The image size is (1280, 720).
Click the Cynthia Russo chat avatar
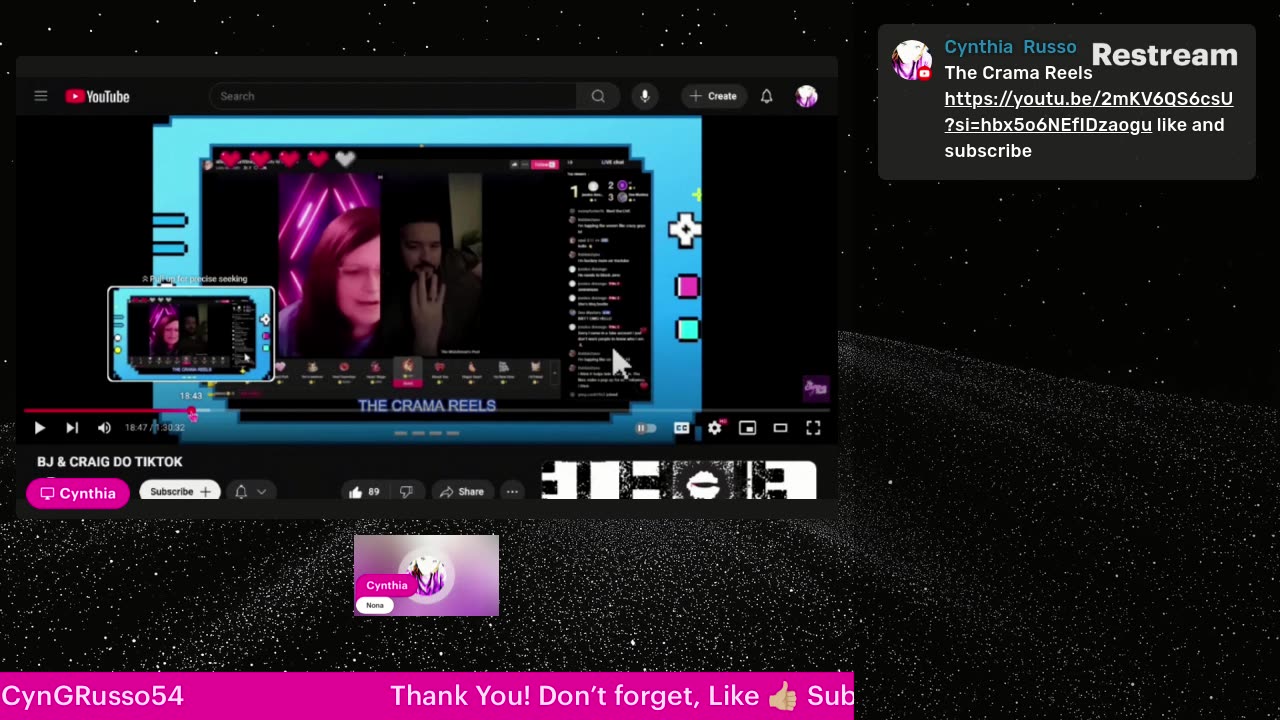pos(912,60)
